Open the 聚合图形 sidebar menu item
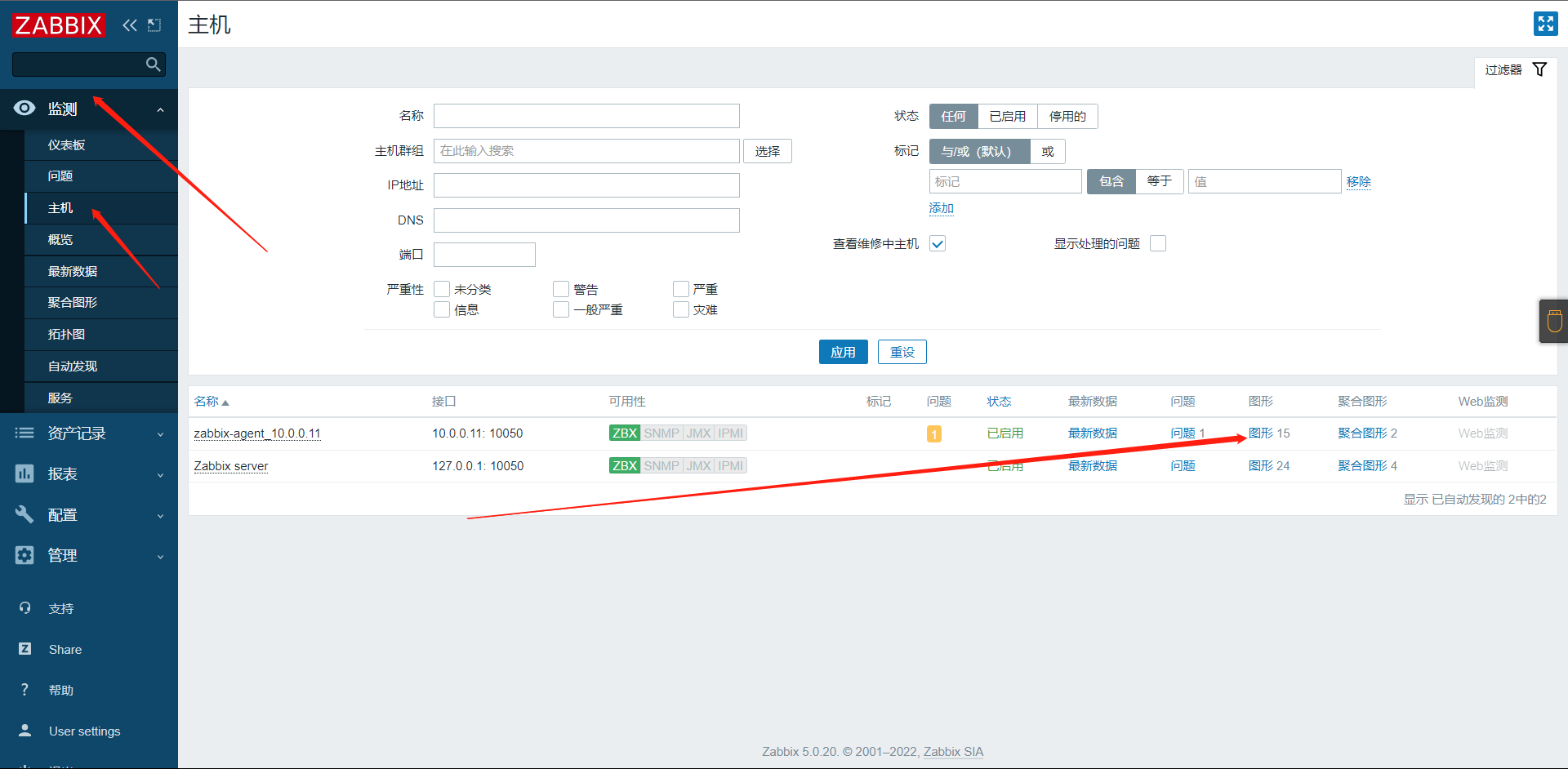The image size is (1568, 769). (101, 303)
